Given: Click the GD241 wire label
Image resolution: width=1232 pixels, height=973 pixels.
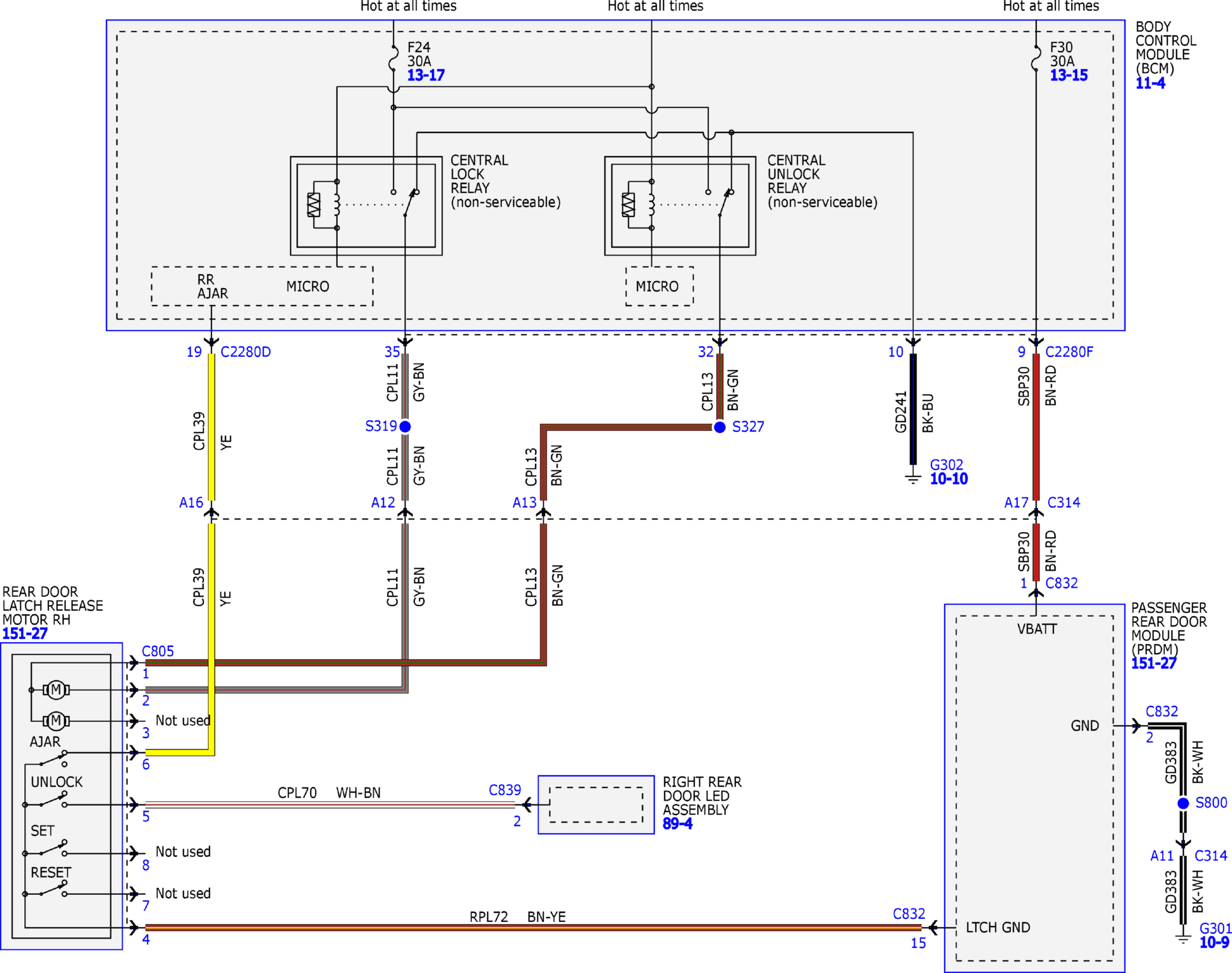Looking at the screenshot, I should (x=901, y=412).
